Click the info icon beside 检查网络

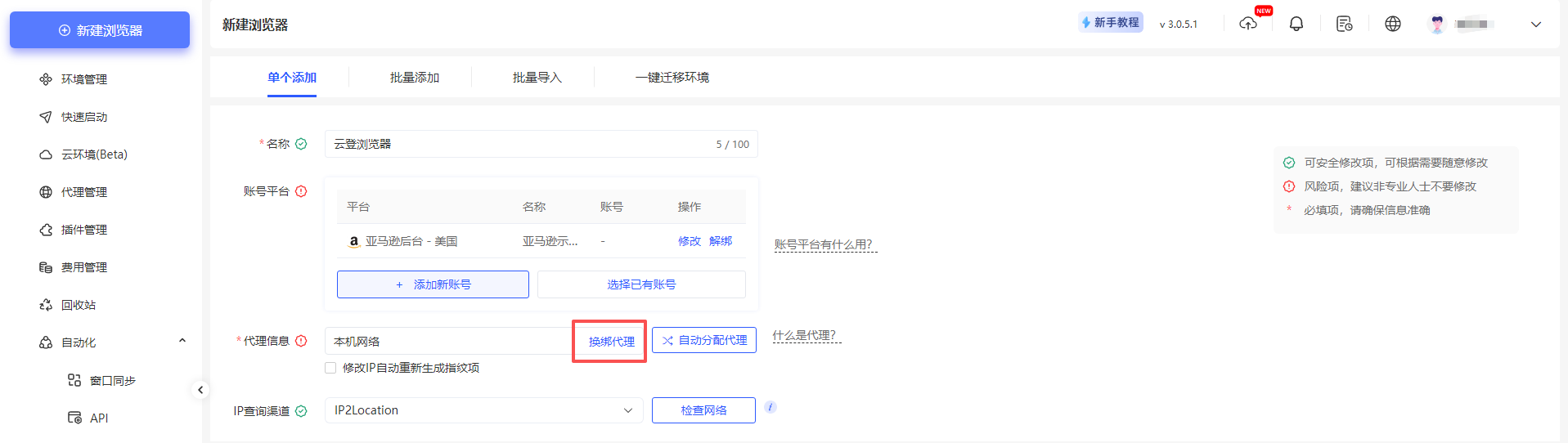(x=770, y=406)
